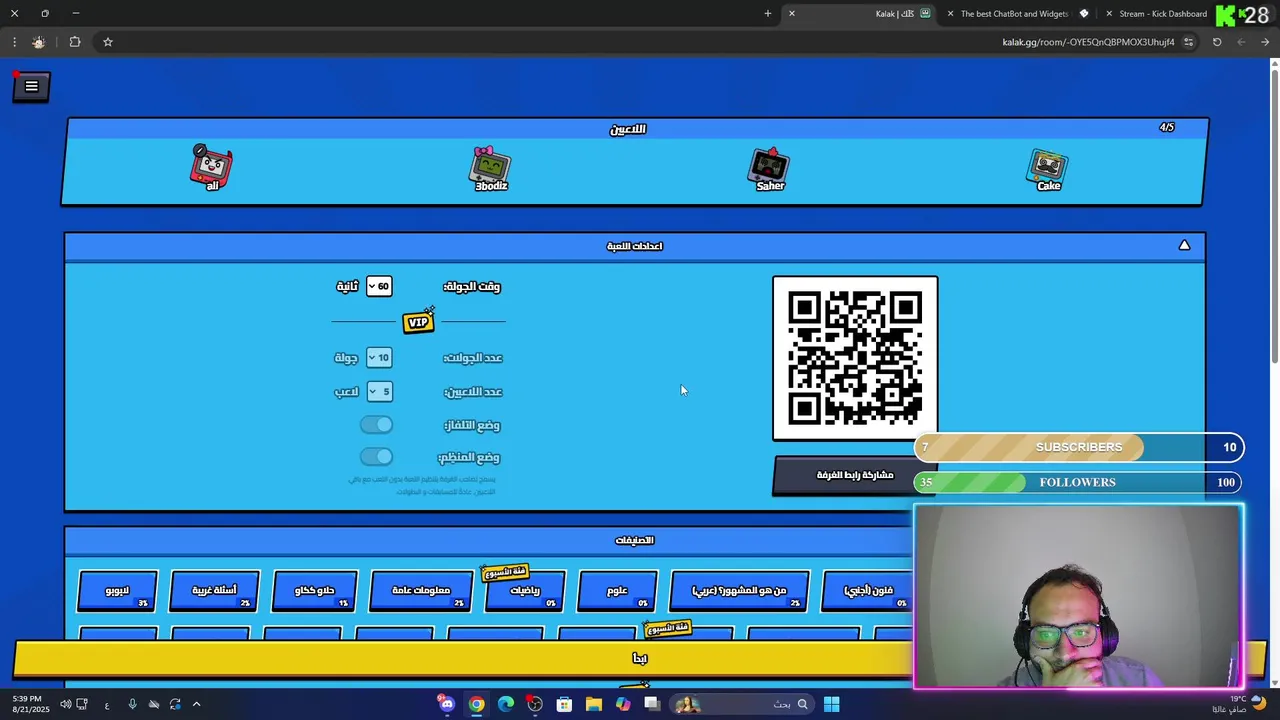Reload the page

click(1217, 42)
